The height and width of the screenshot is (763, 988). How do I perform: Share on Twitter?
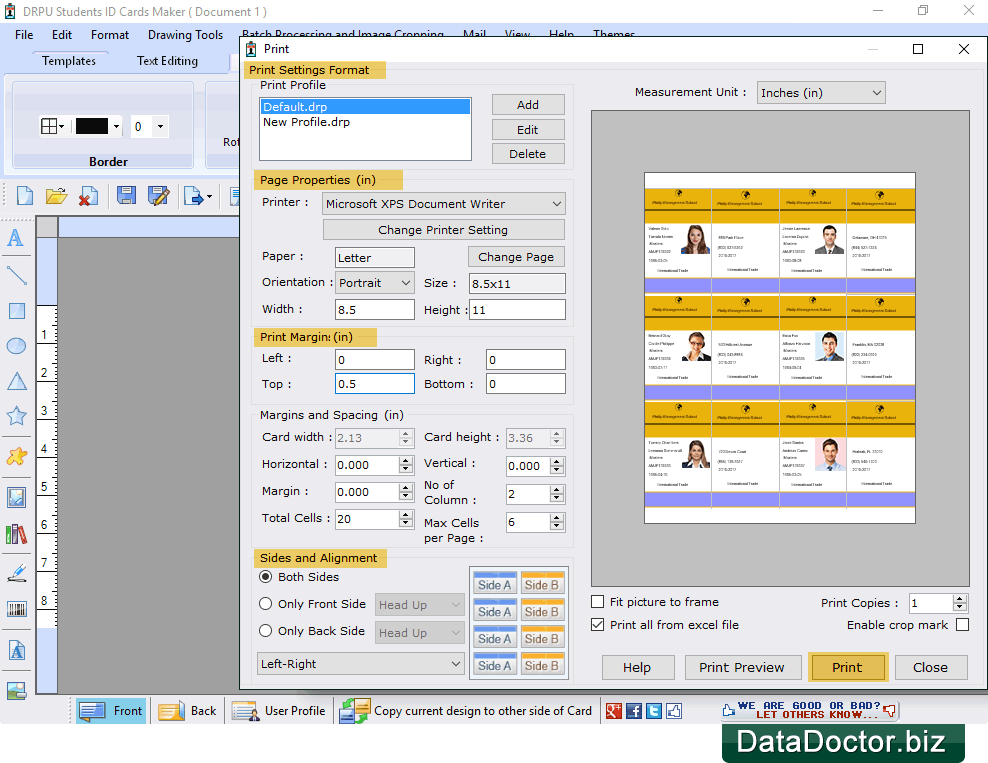coord(653,711)
